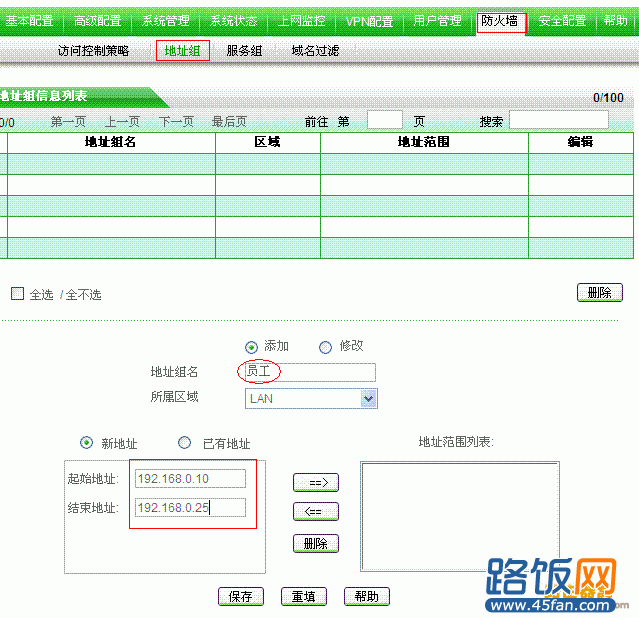Switch to 系统管理 tab
Image resolution: width=639 pixels, height=618 pixels.
tap(165, 20)
